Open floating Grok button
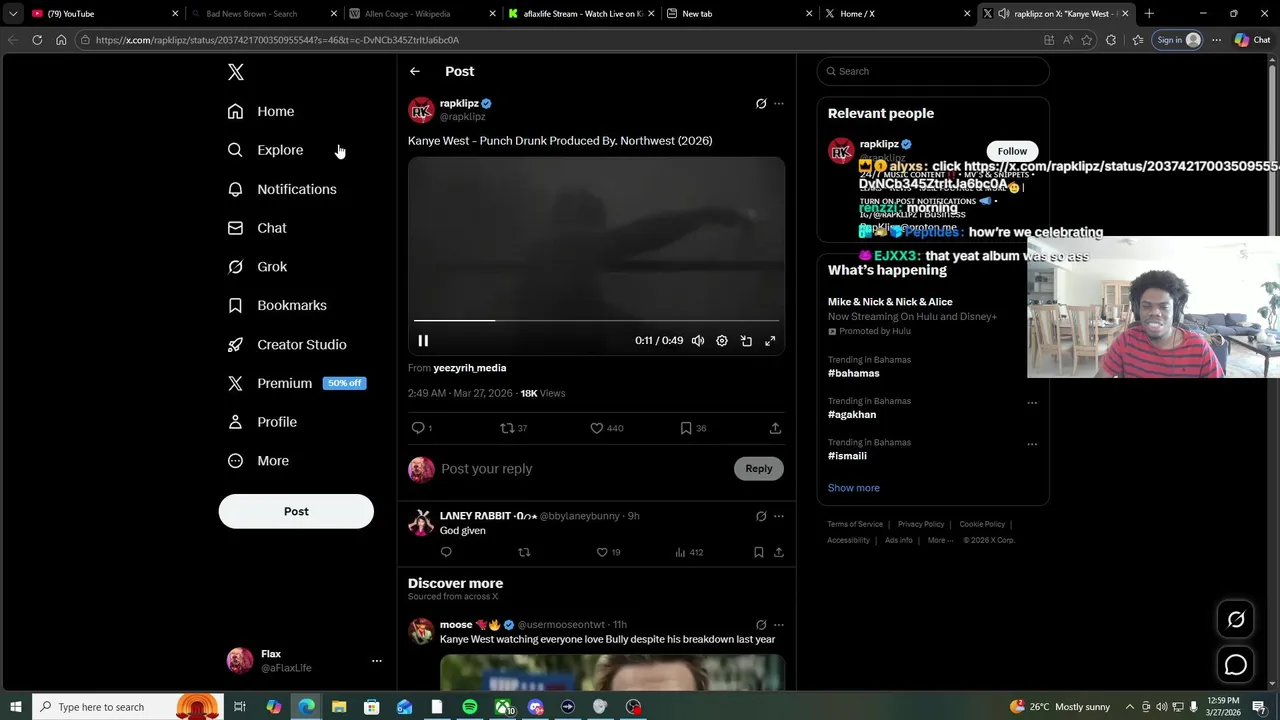Screen dimensions: 1280x720 (1236, 620)
